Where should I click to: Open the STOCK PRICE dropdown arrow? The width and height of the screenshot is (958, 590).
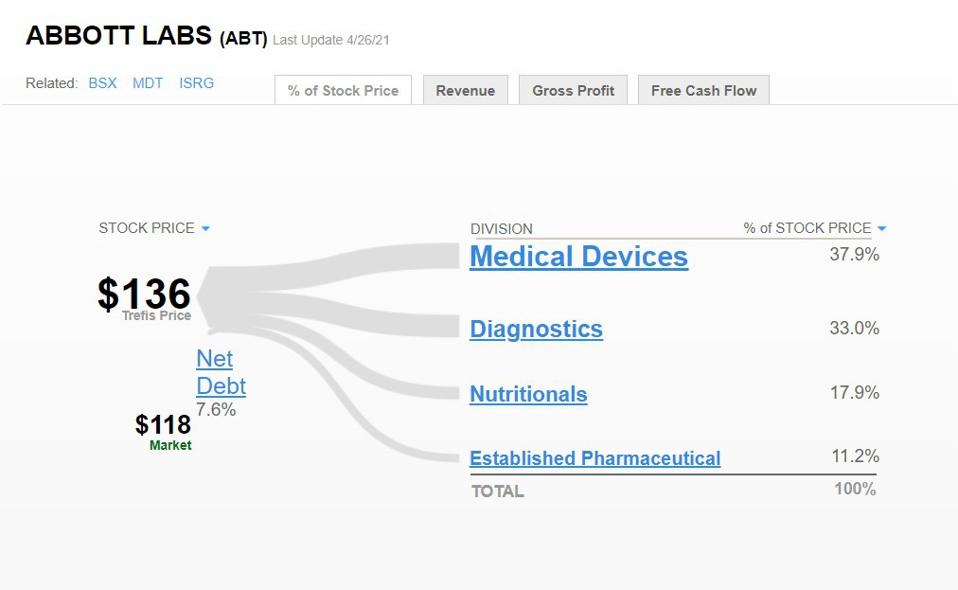(x=206, y=229)
